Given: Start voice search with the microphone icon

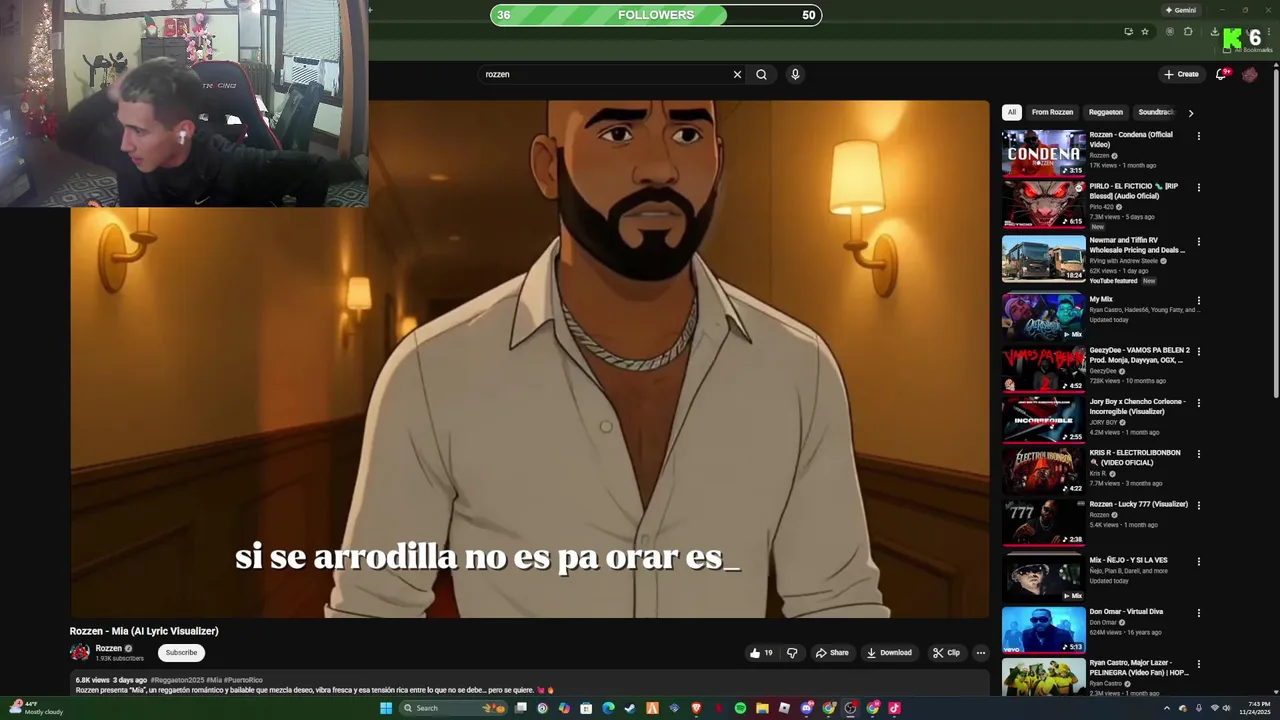Looking at the screenshot, I should click(x=795, y=74).
